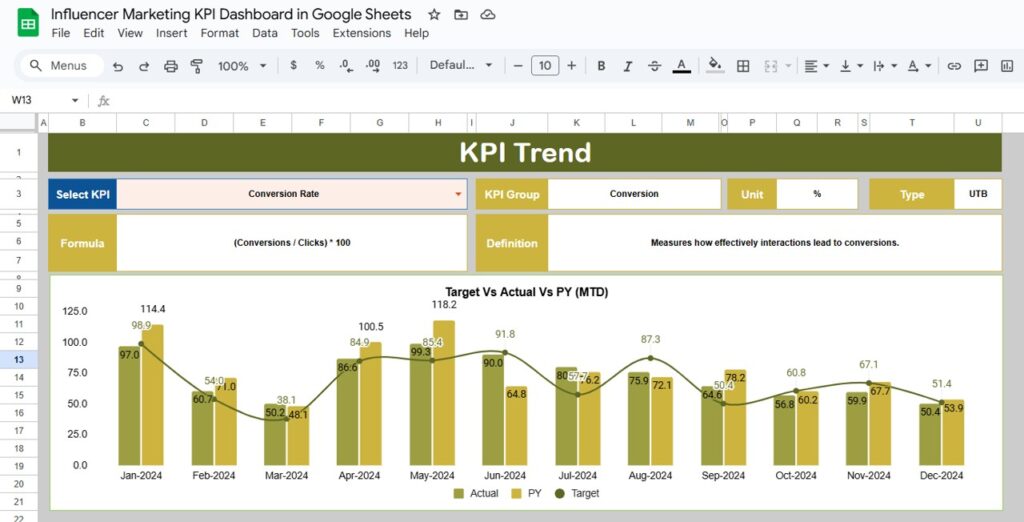Screen dimensions: 1024x522
Task: Select row header 13
Action: pos(18,359)
